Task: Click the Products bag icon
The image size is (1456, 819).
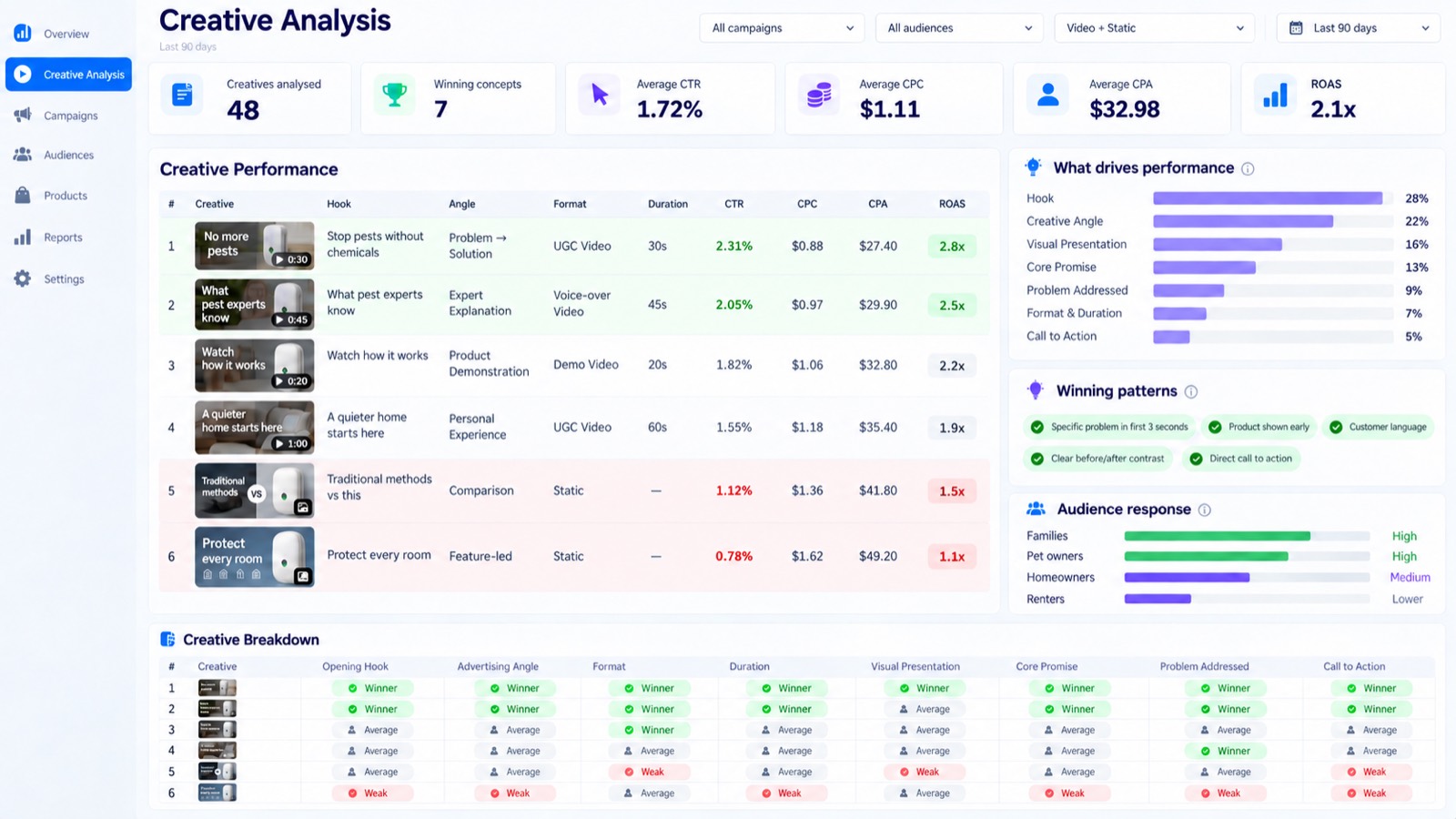Action: [23, 195]
